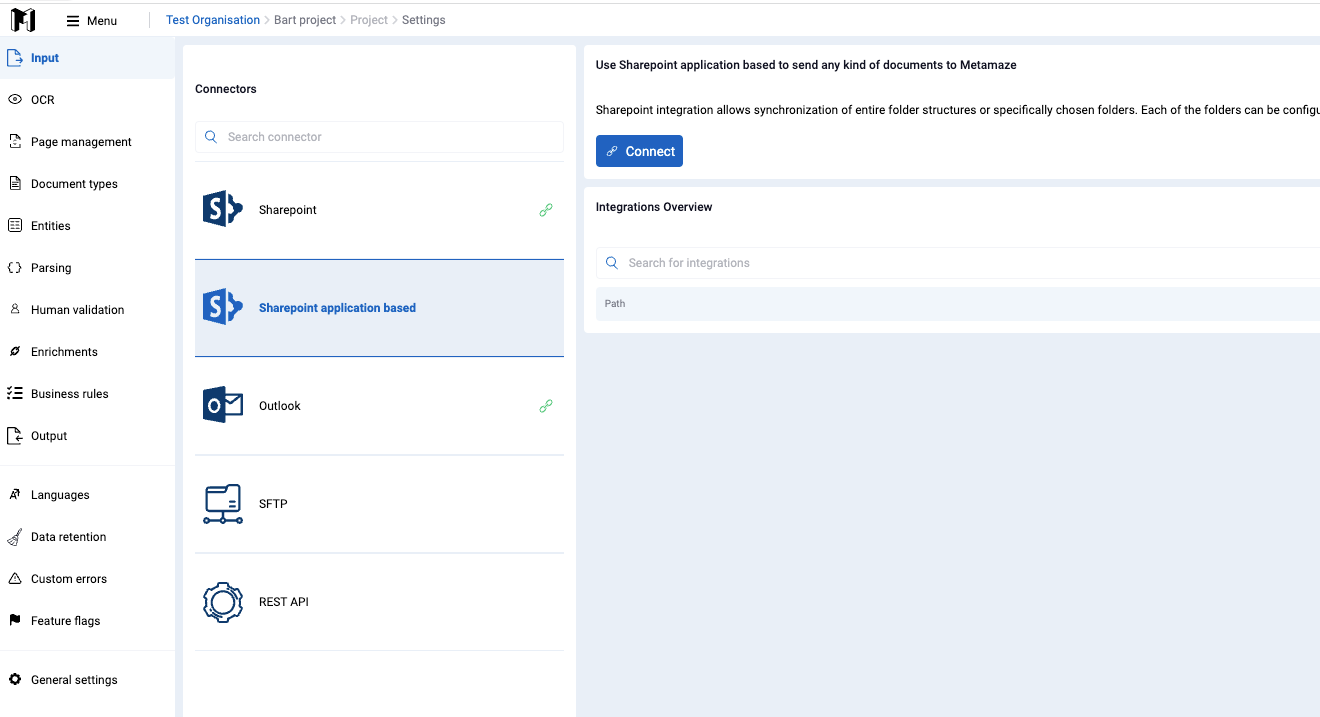The height and width of the screenshot is (717, 1320).
Task: Select the REST API gear icon
Action: coord(223,602)
